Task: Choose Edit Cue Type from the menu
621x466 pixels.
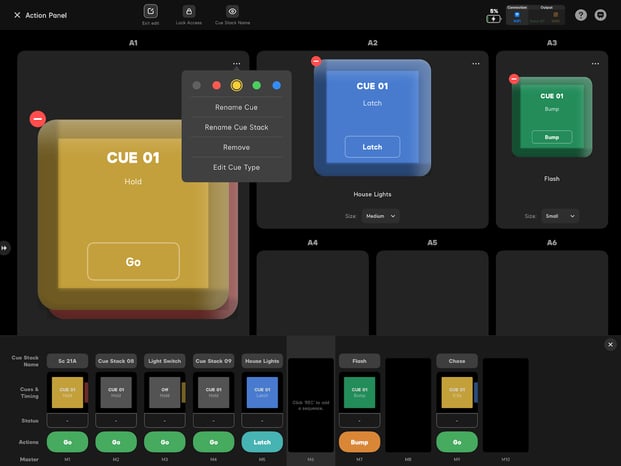Action: 236,167
